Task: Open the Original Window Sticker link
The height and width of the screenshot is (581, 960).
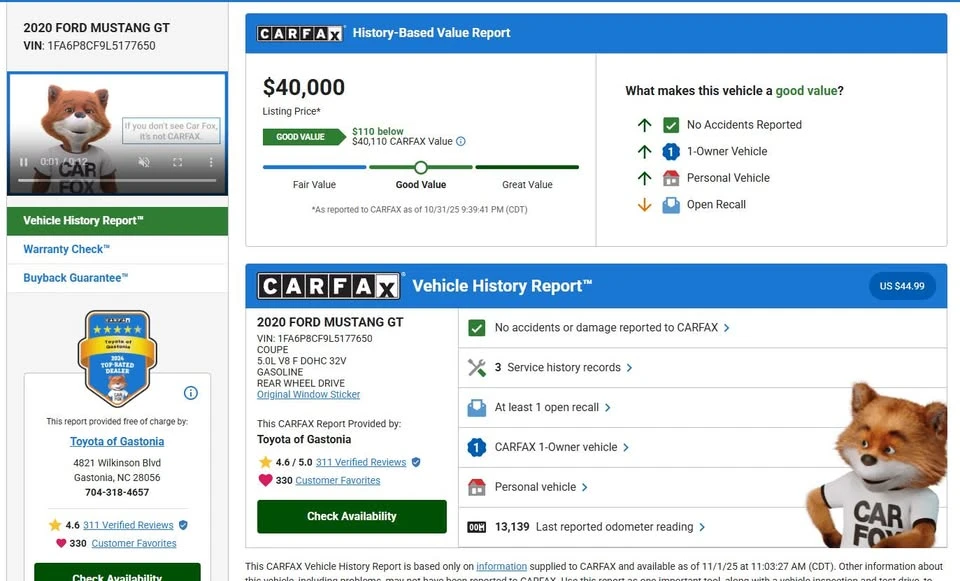Action: click(309, 395)
